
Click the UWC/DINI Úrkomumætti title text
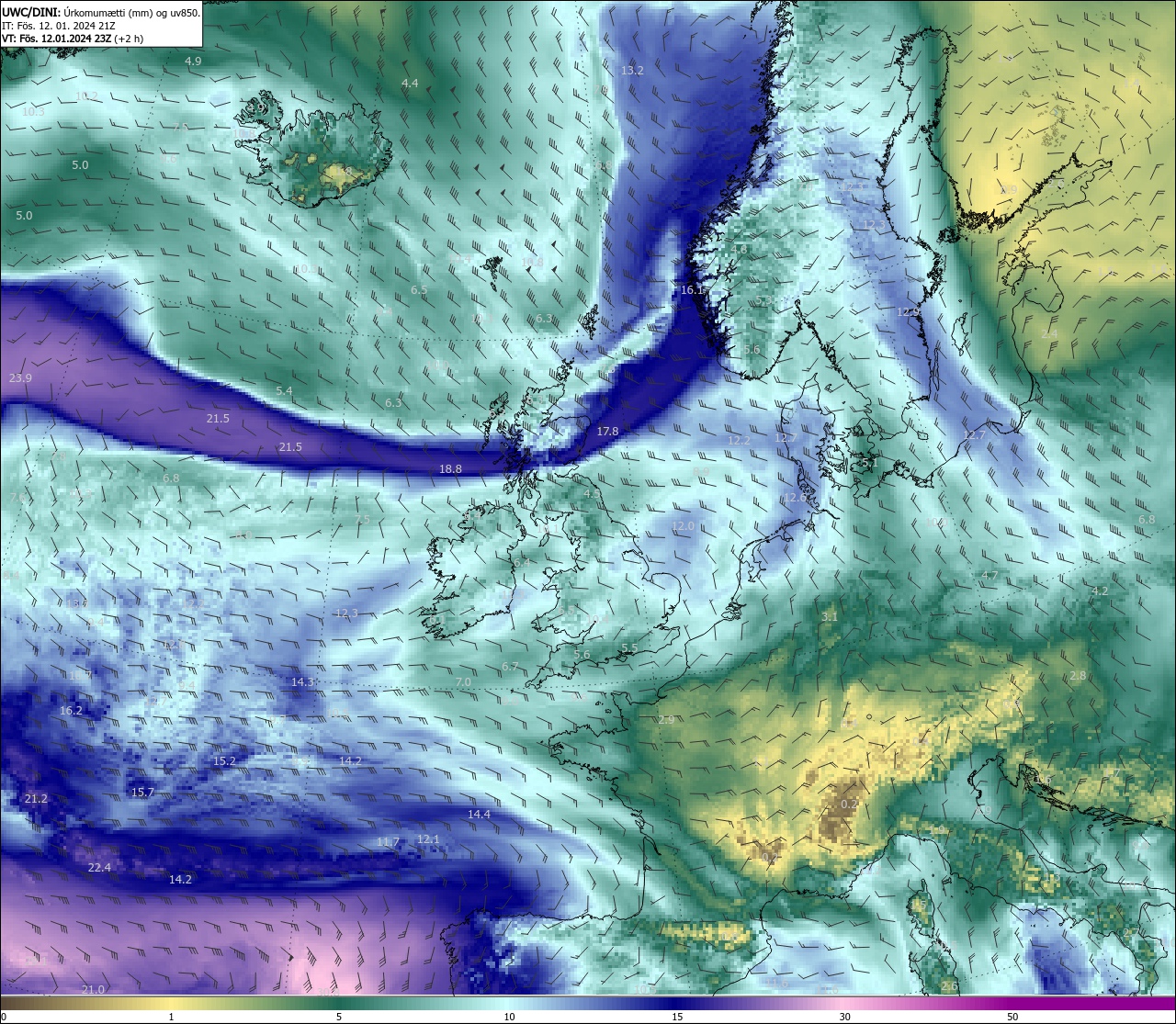[x=101, y=13]
